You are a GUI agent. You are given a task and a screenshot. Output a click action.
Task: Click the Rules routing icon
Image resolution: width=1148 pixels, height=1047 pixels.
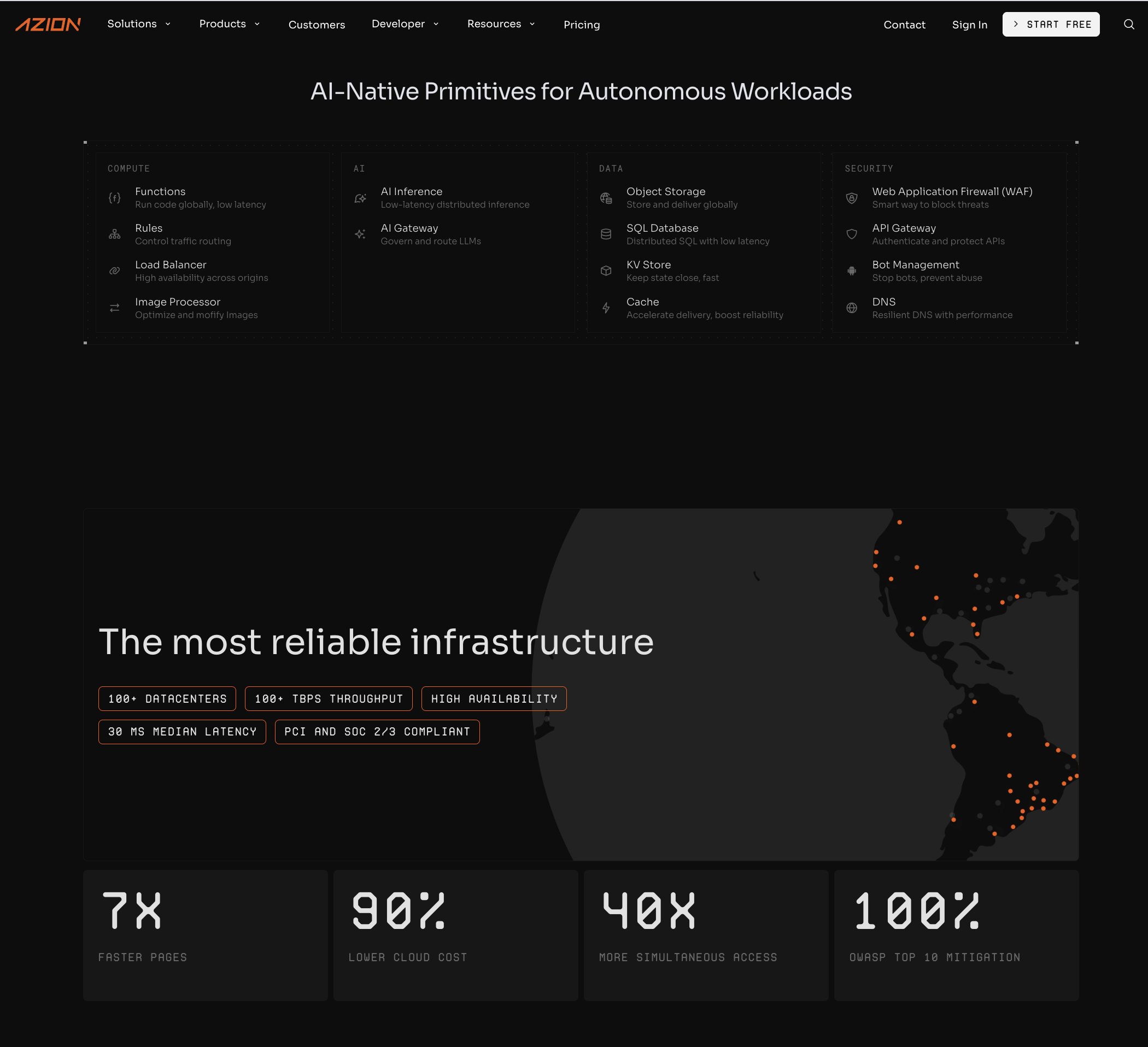point(114,234)
